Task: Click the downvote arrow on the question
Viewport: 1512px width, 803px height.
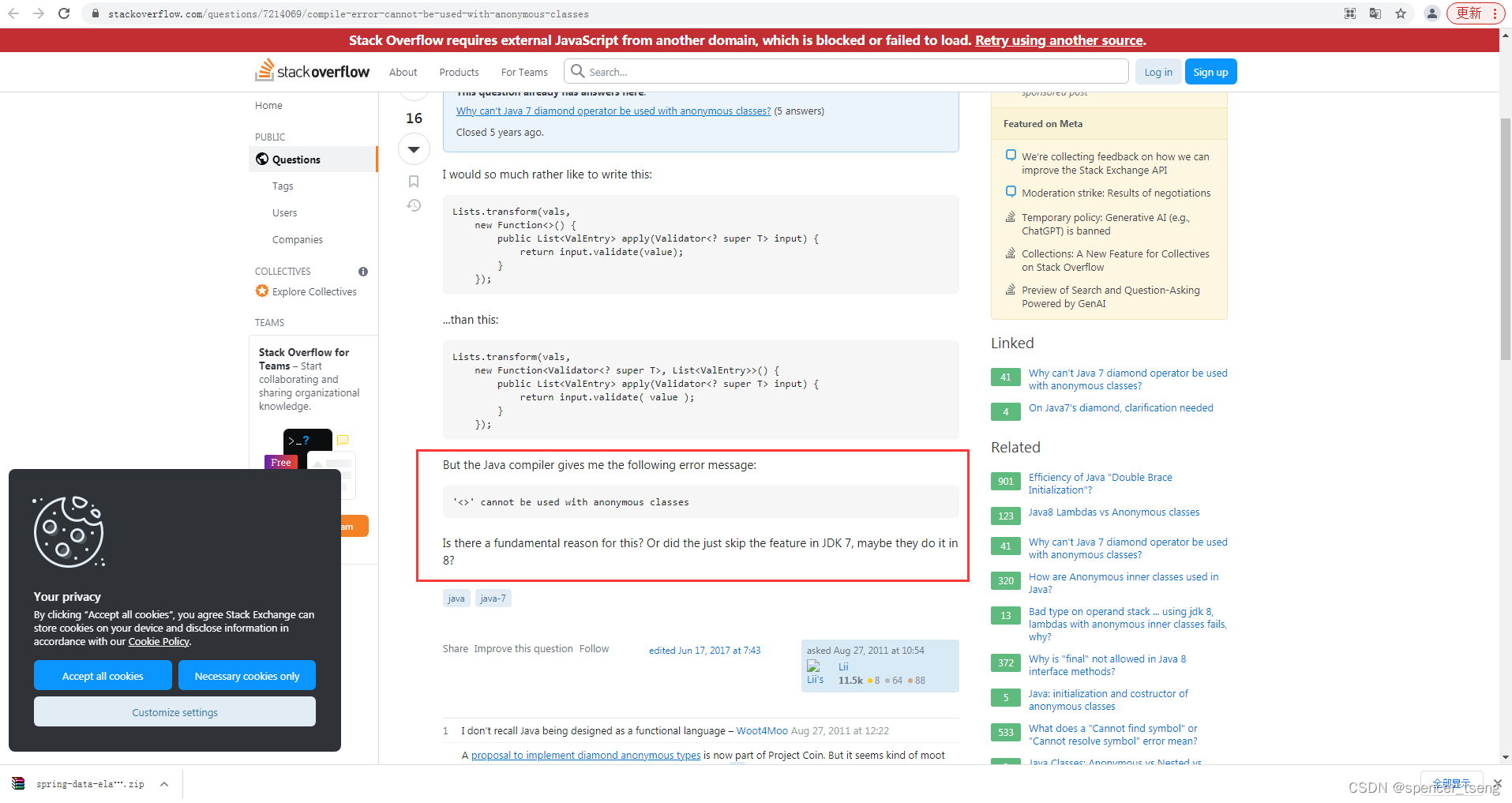Action: [x=413, y=148]
